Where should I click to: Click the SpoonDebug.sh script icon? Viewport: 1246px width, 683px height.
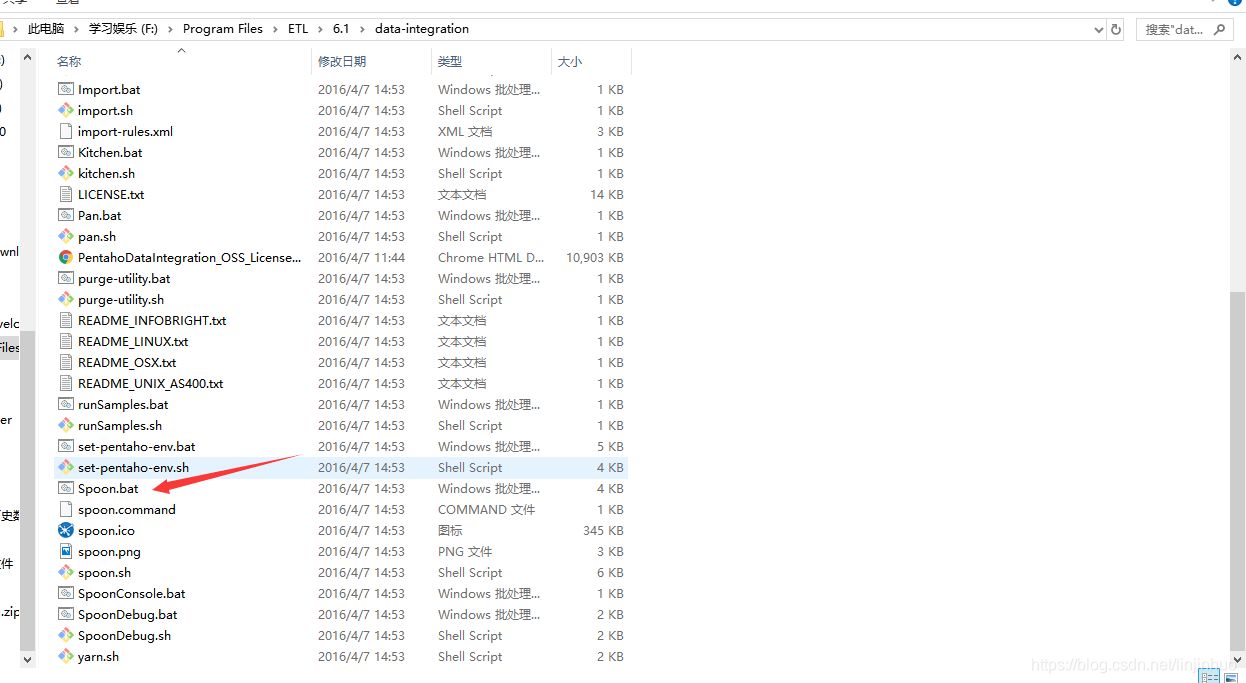(66, 635)
